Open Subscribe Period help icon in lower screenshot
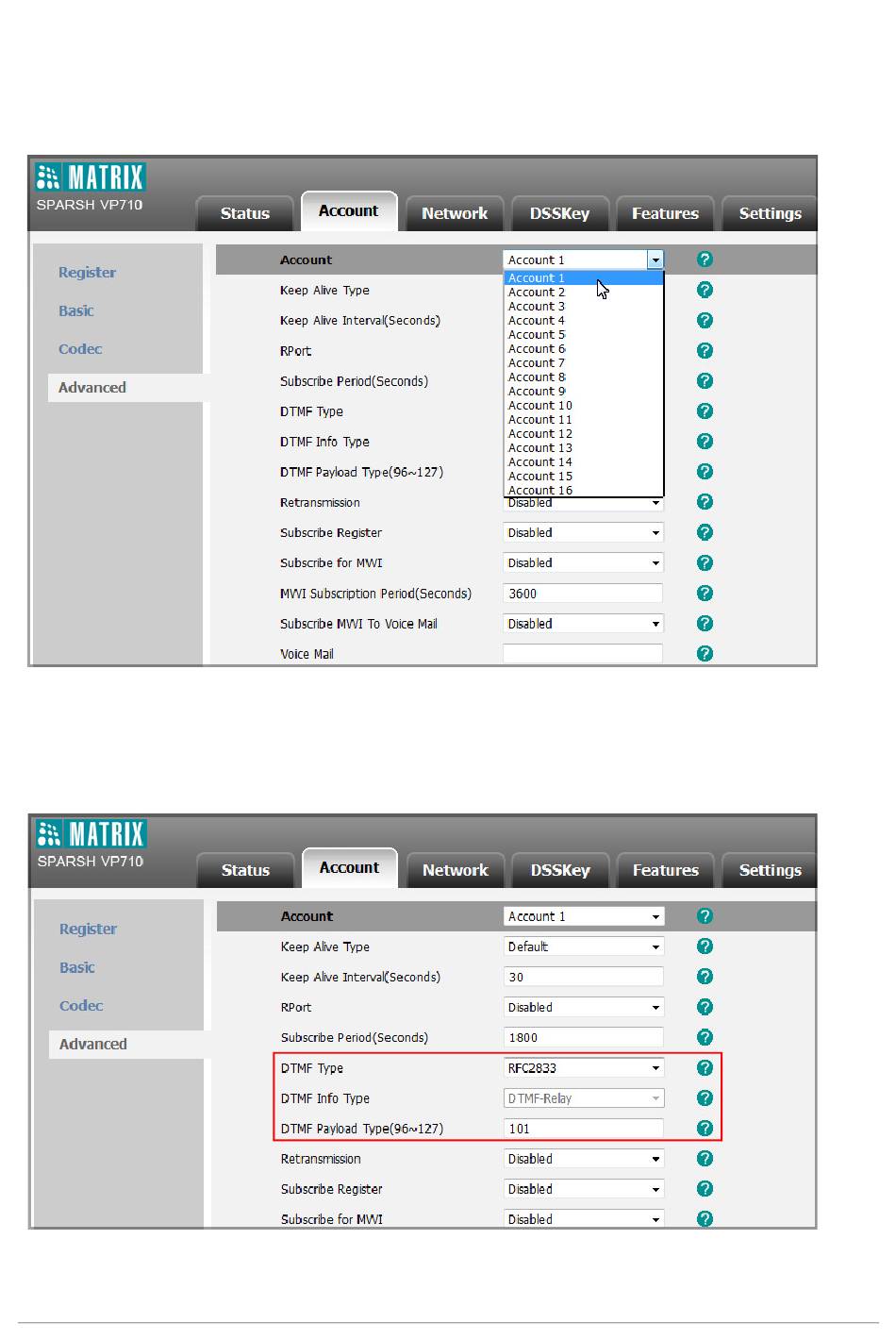The image size is (896, 1340). (x=705, y=1037)
